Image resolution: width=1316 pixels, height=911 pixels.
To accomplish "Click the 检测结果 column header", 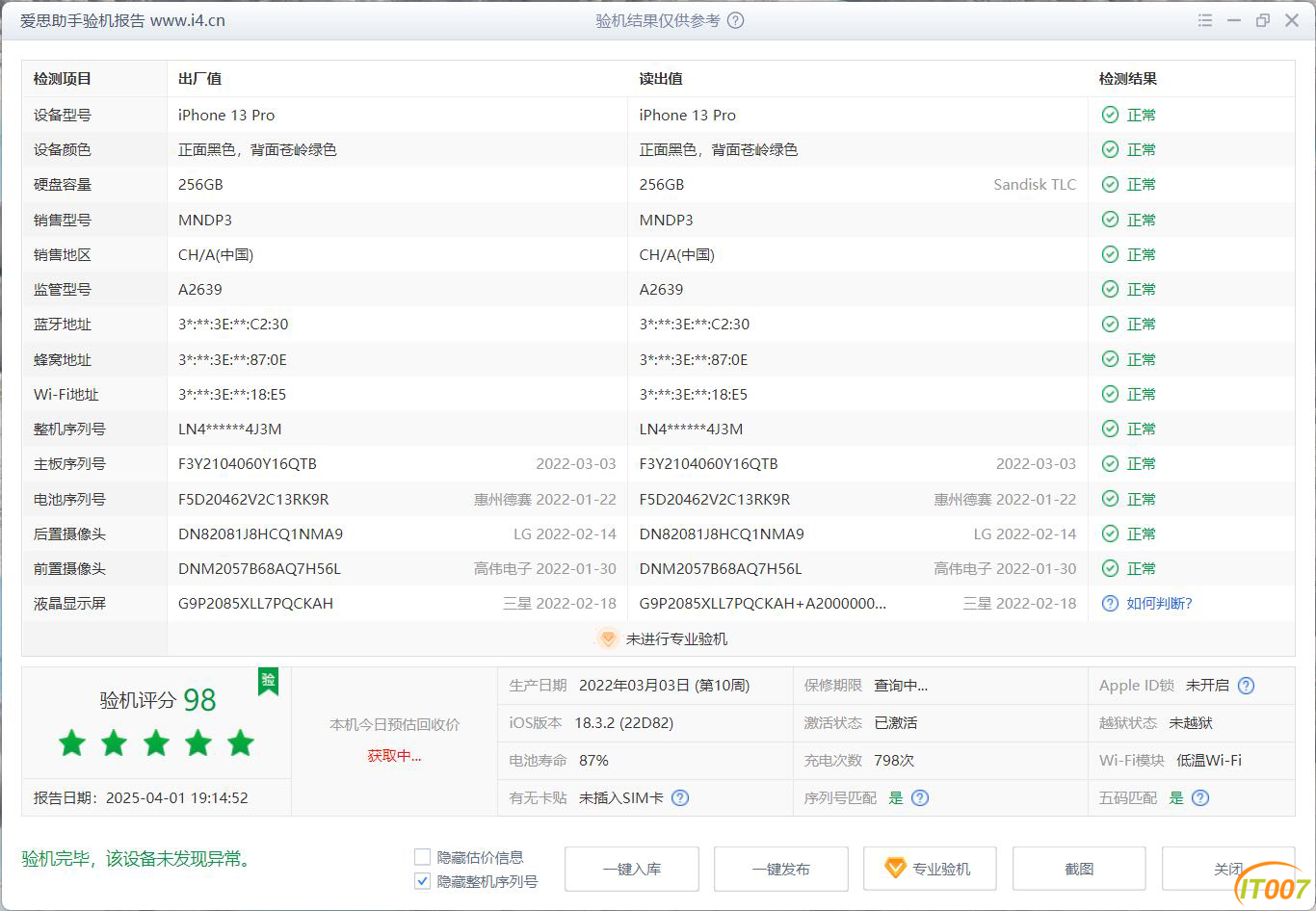I will 1128,79.
